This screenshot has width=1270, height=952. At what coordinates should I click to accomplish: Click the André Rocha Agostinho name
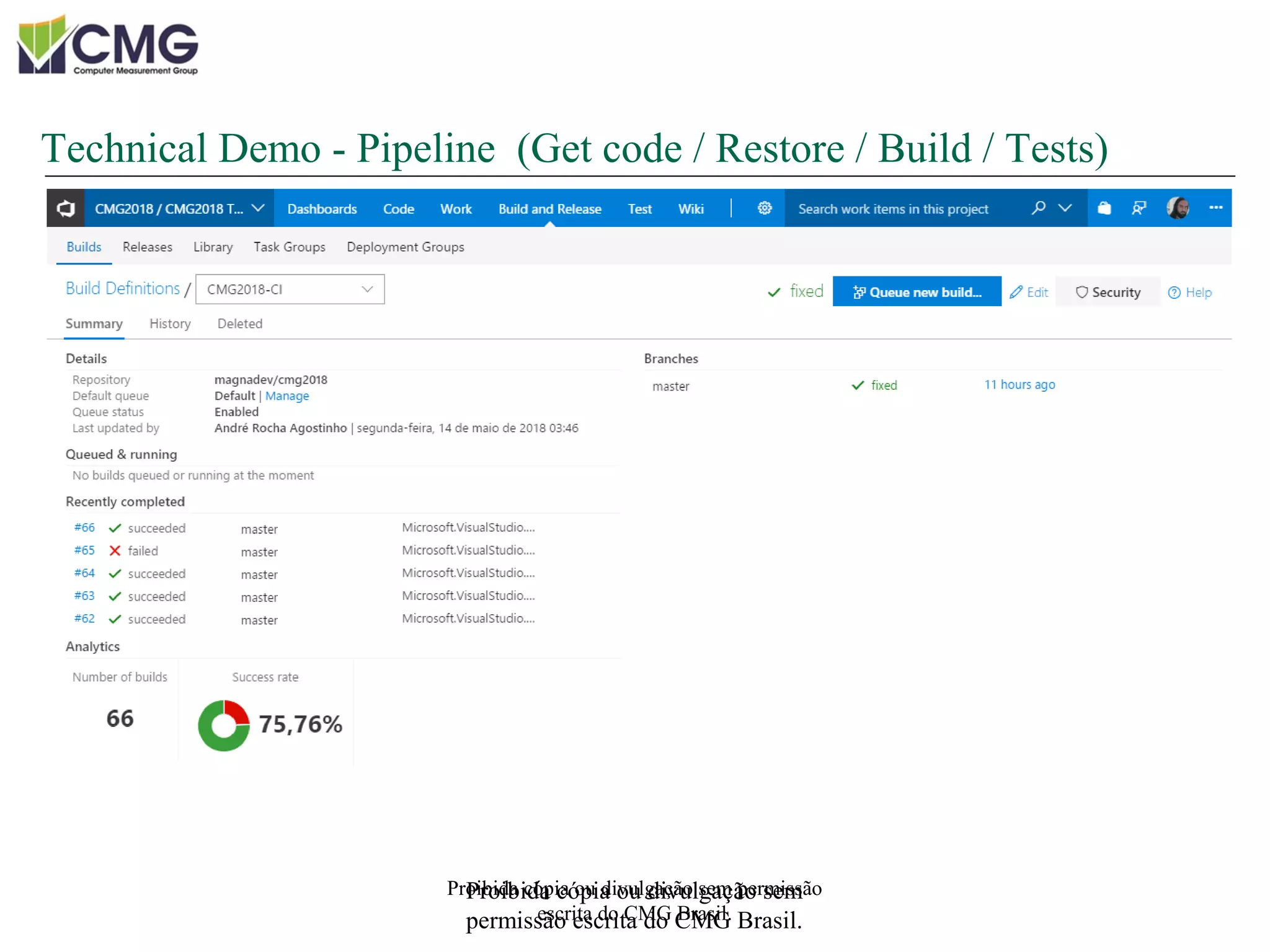pyautogui.click(x=280, y=428)
